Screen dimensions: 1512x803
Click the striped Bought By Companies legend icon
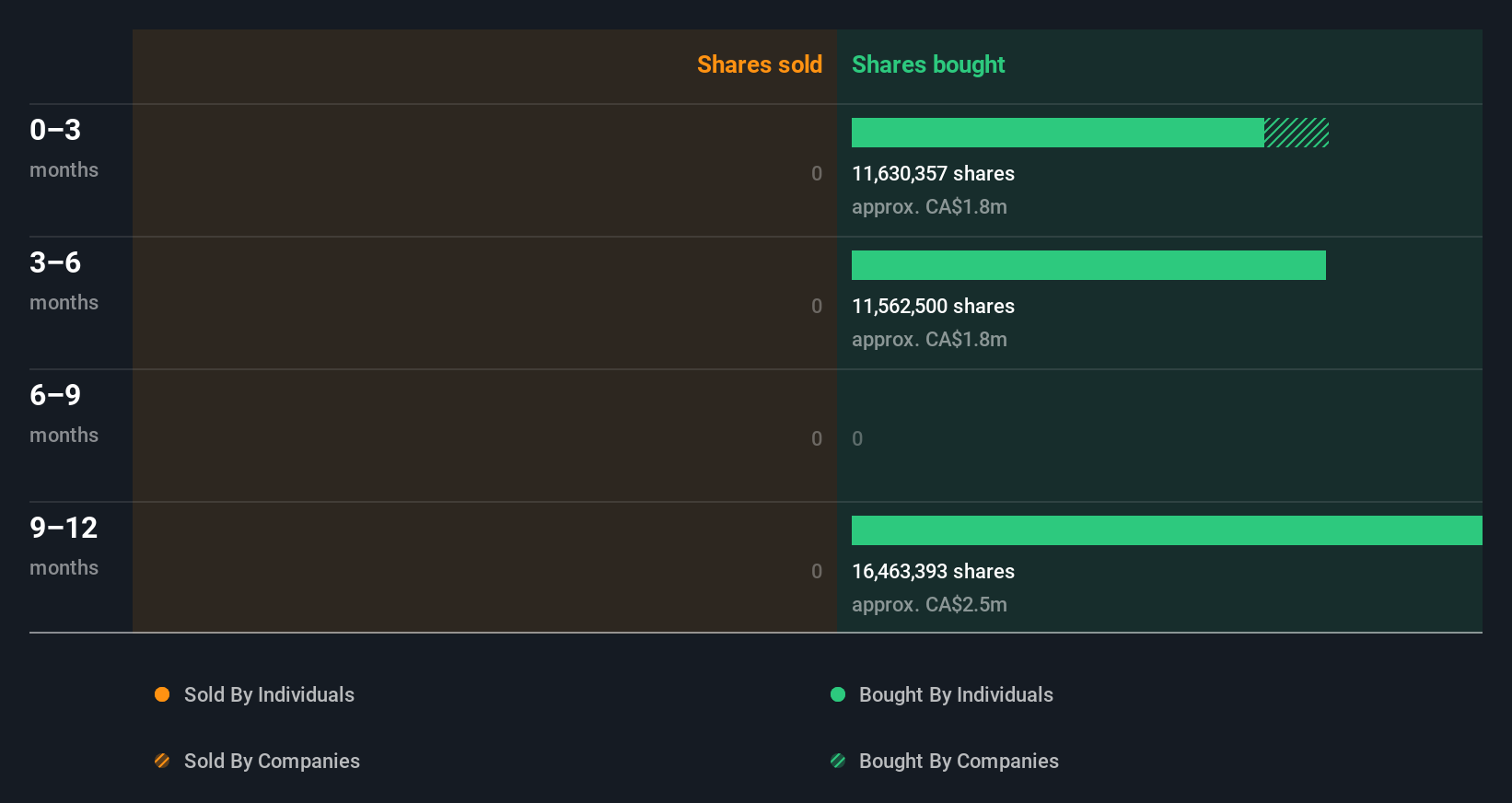tap(838, 761)
